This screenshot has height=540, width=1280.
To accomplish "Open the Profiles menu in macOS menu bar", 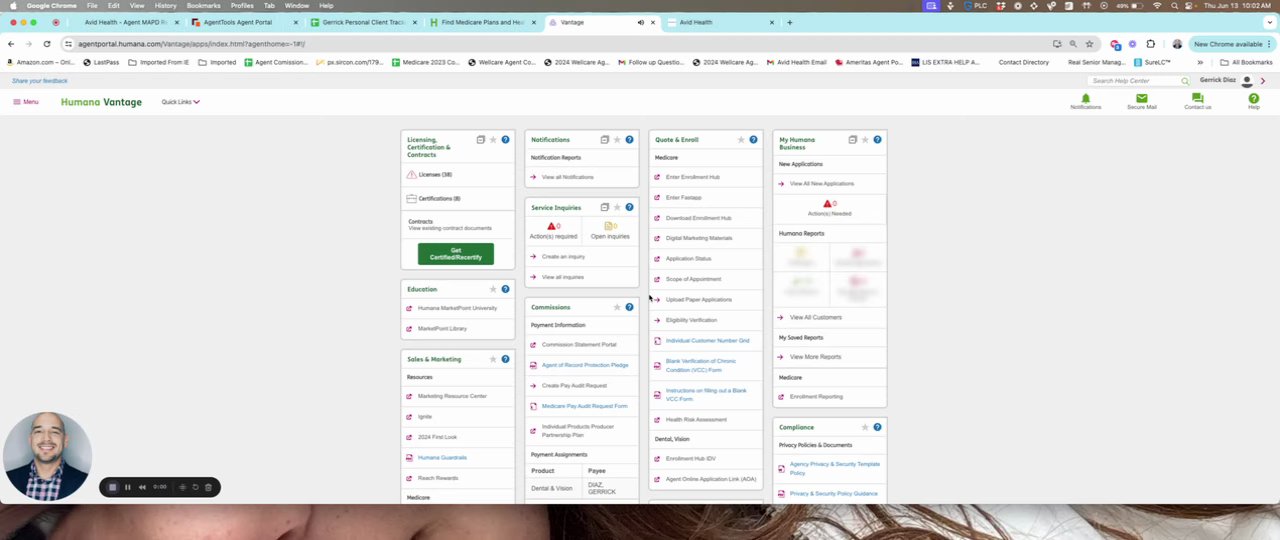I will [242, 6].
